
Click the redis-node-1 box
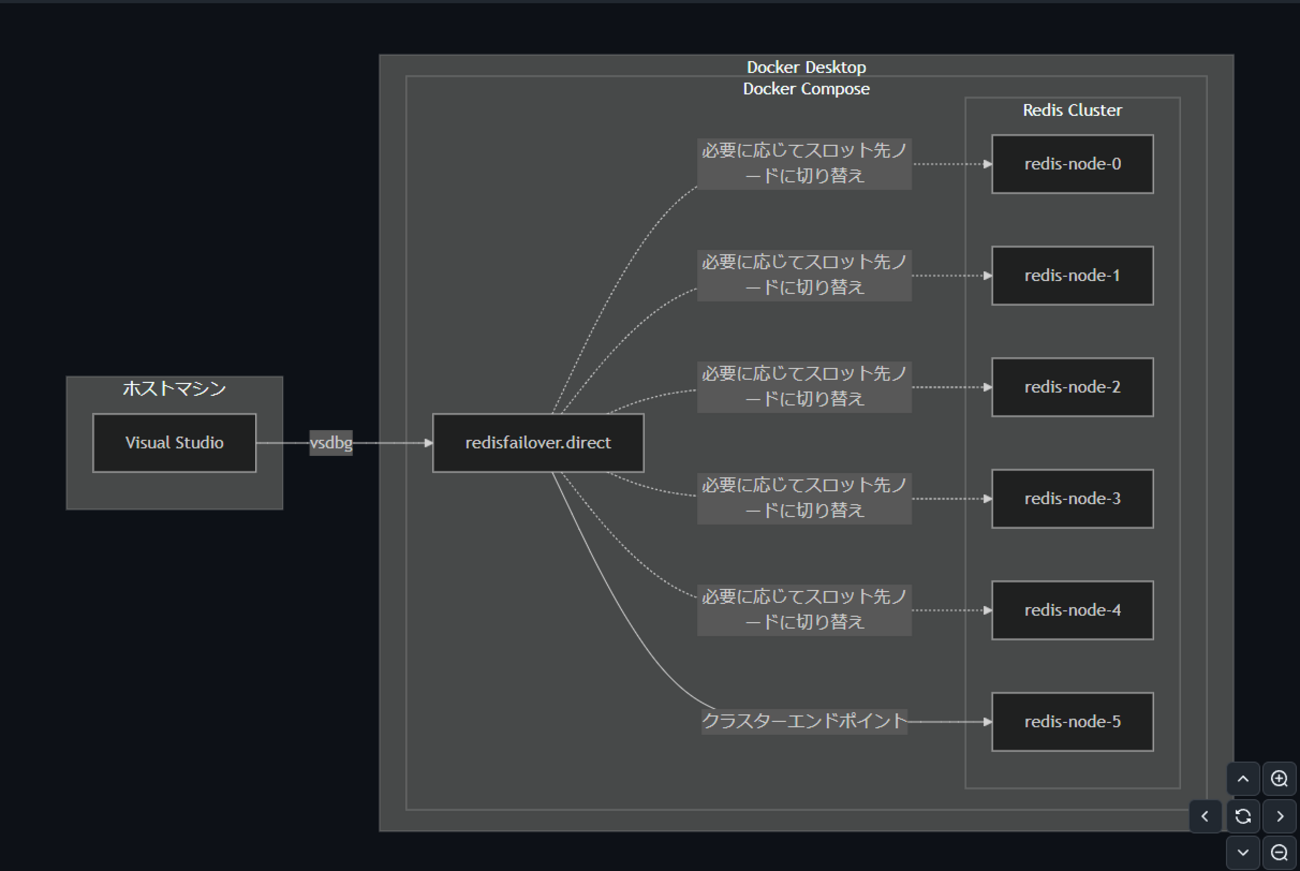(x=1072, y=275)
